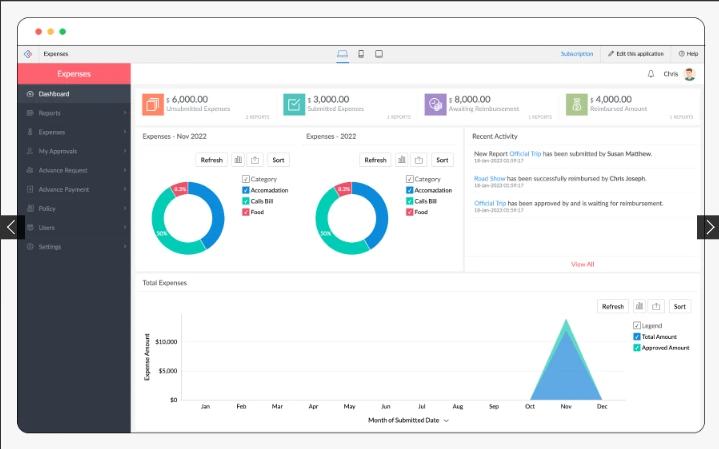Open chart type icon in Expenses Nov 2022
Screen dimensions: 719x449
(238, 160)
